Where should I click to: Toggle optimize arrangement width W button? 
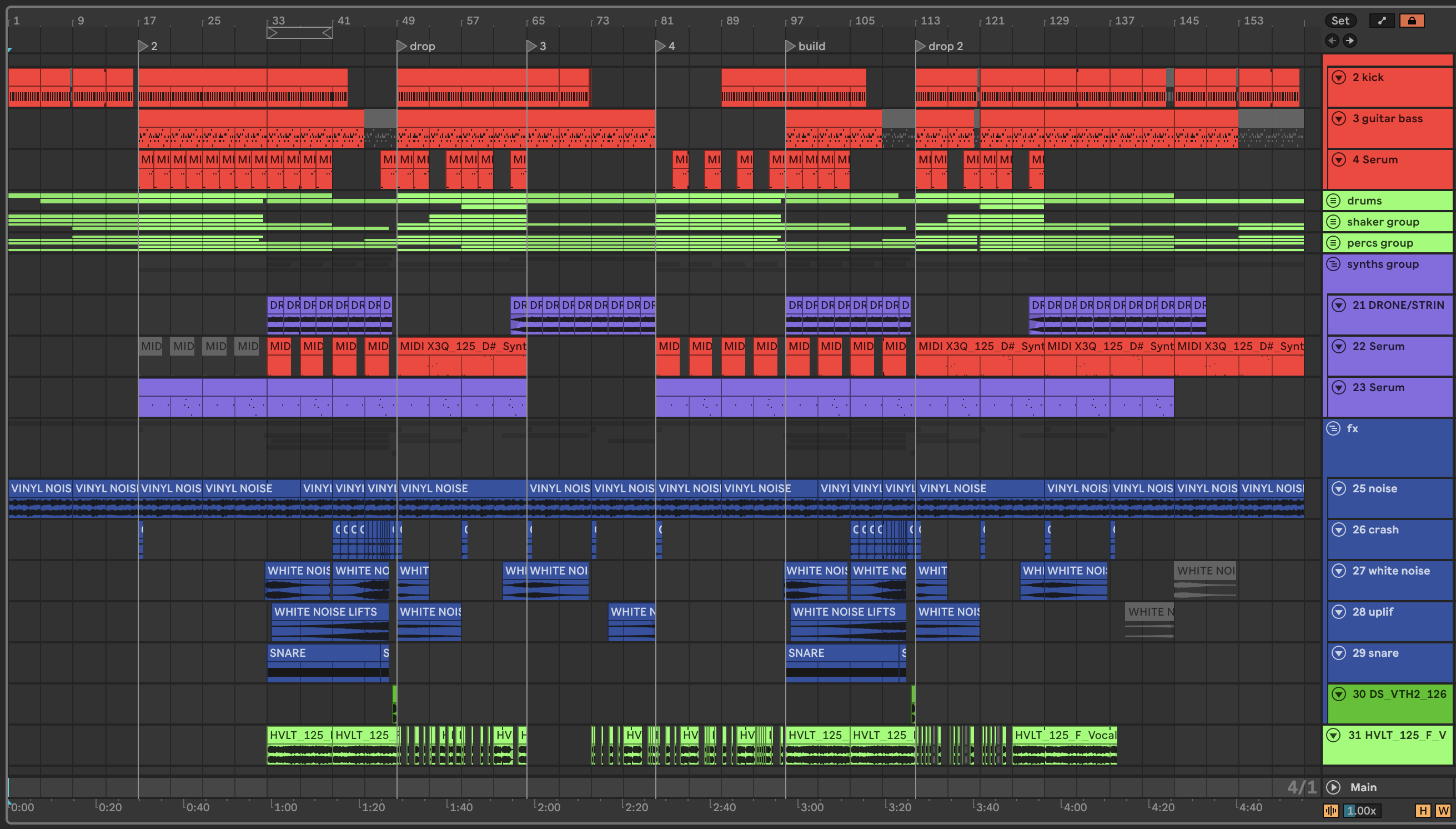click(1443, 810)
